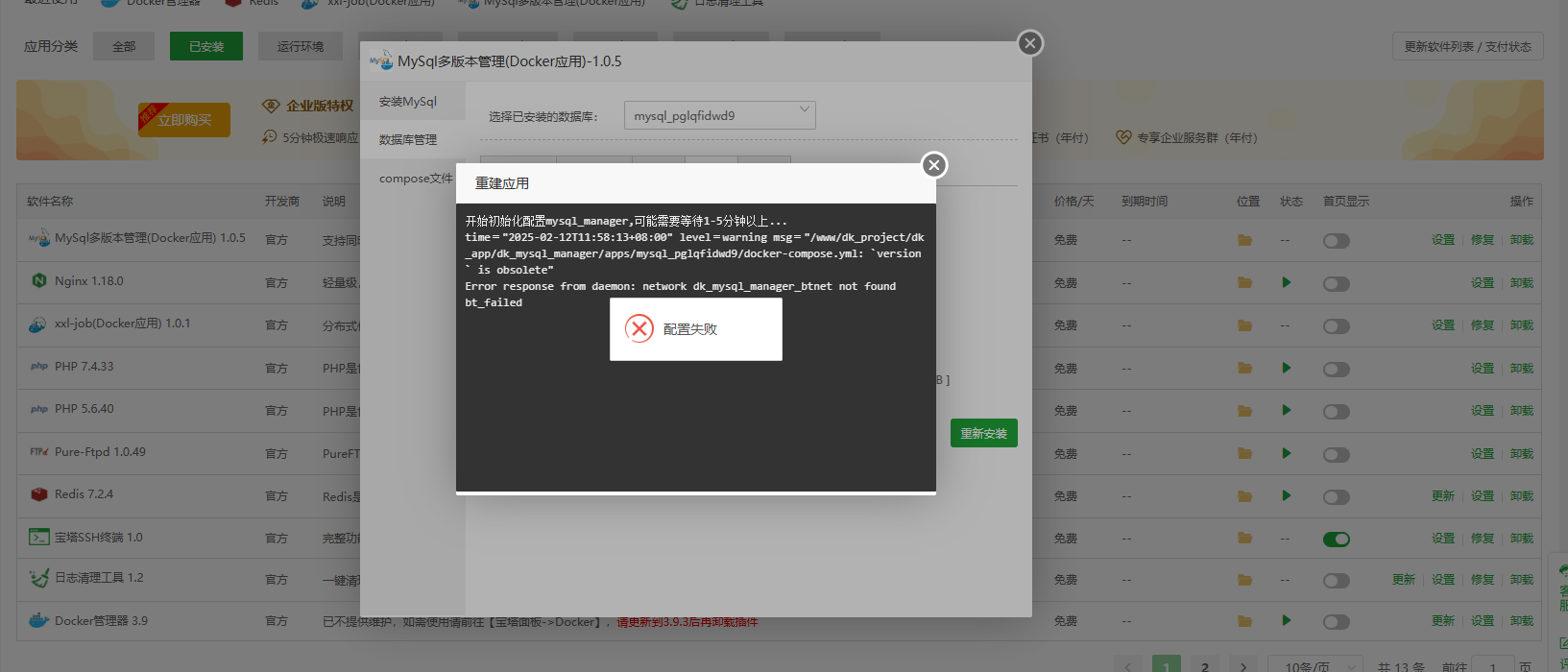The height and width of the screenshot is (672, 1568).
Task: Filter apps by 全部 category
Action: coord(124,46)
